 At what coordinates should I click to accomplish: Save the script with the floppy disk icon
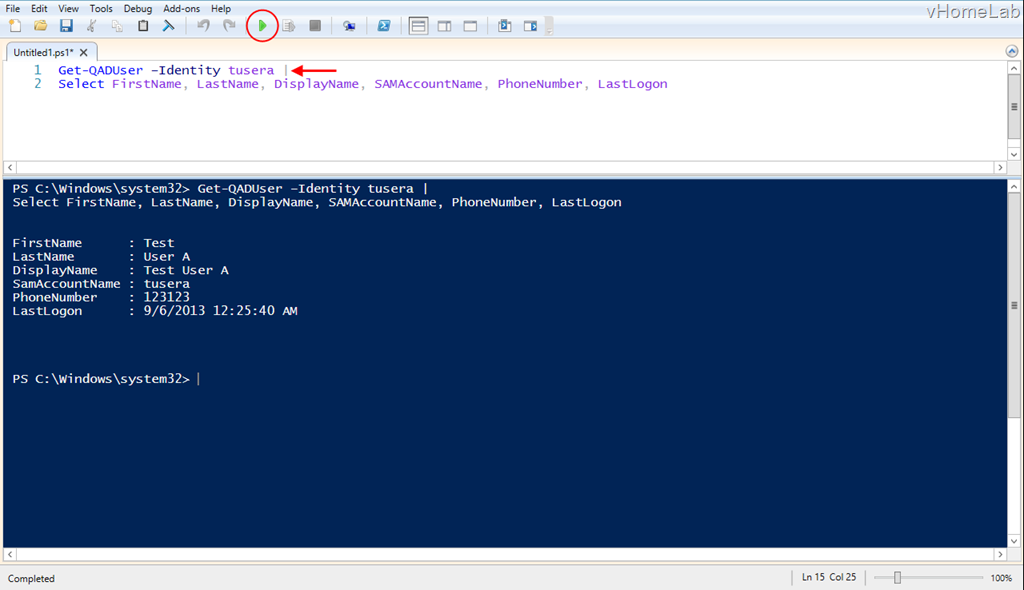tap(66, 26)
